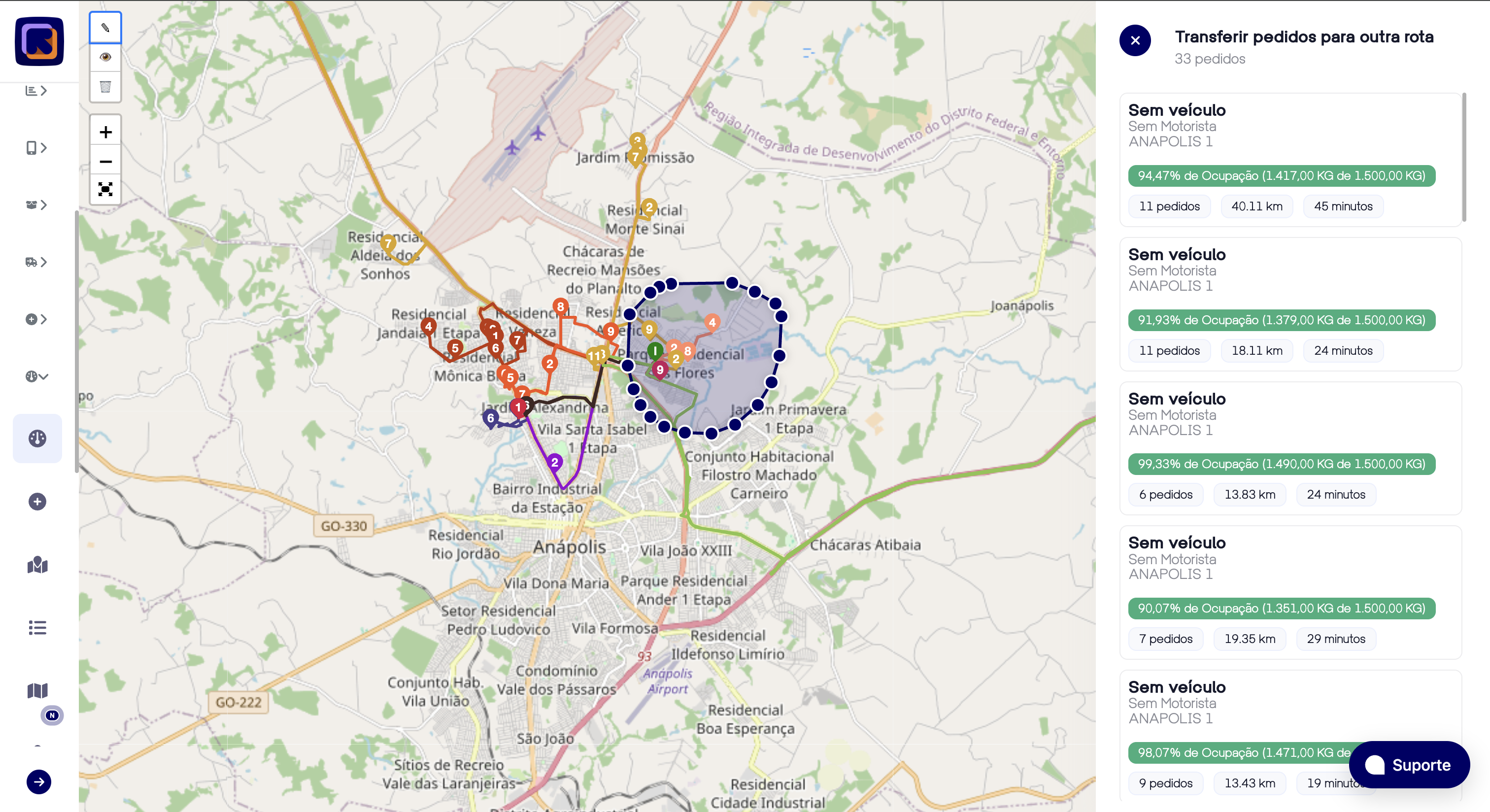Image resolution: width=1490 pixels, height=812 pixels.
Task: Open the Suporte chat button
Action: point(1409,765)
